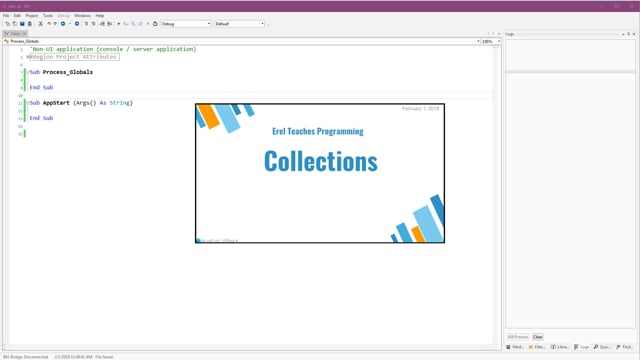Click the blue Navigate Forward icon
Image resolution: width=640 pixels, height=360 pixels.
(x=77, y=24)
